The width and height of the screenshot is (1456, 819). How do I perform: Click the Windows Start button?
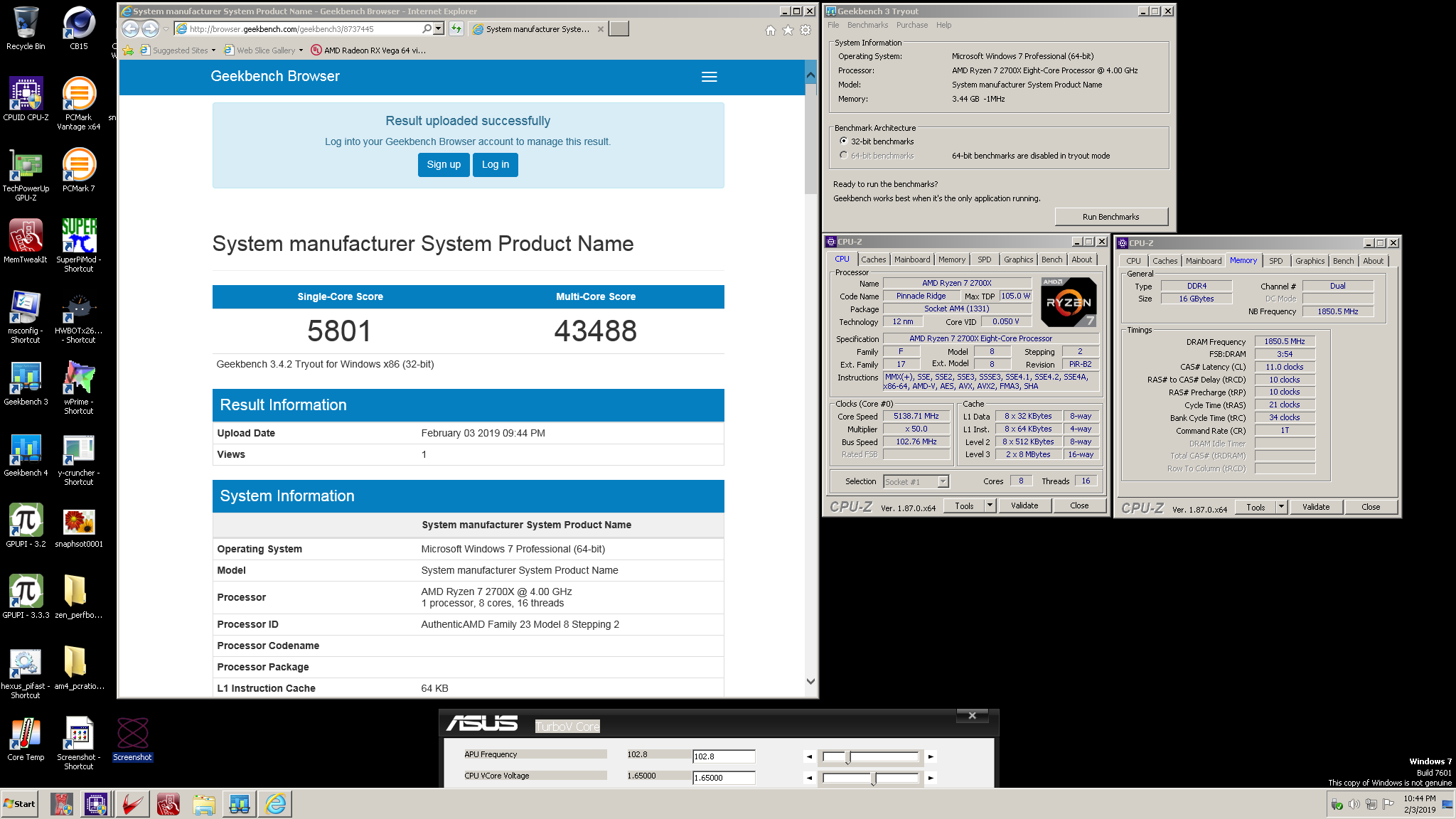(20, 804)
